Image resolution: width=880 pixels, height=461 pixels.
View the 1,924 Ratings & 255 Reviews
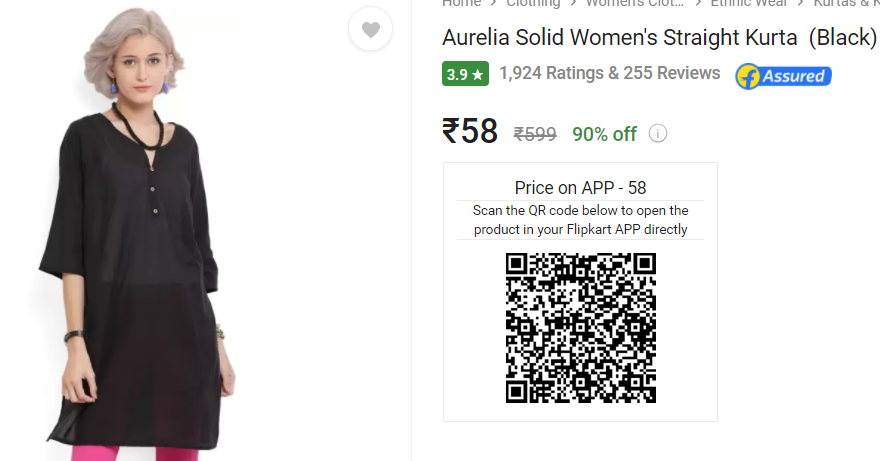pyautogui.click(x=609, y=73)
